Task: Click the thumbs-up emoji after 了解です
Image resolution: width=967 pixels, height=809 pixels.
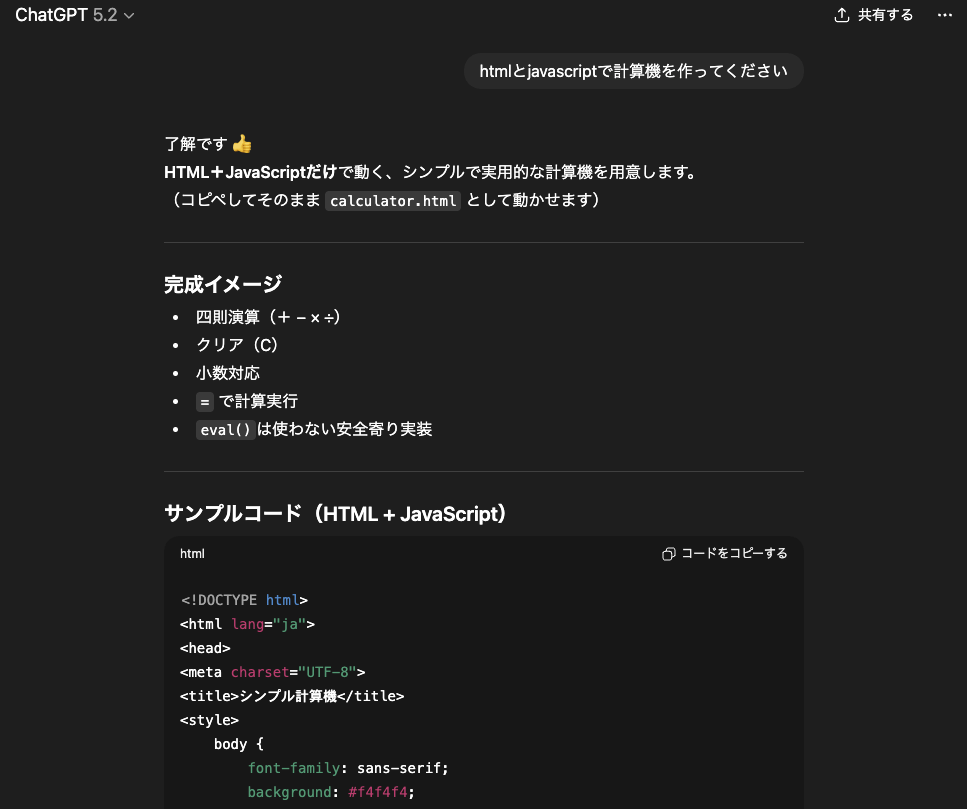Action: click(x=242, y=144)
